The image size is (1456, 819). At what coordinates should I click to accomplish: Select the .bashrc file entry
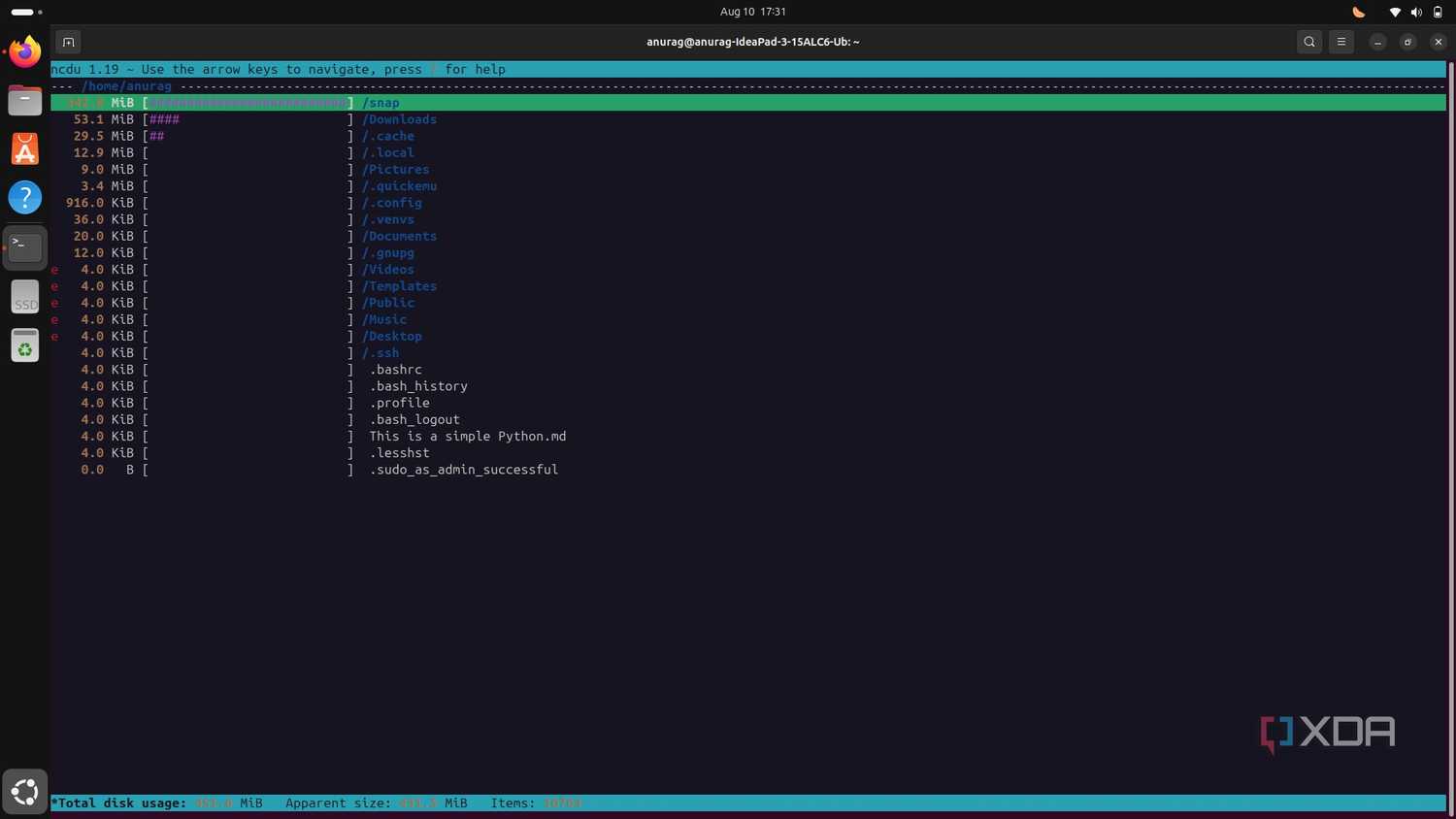tap(396, 370)
